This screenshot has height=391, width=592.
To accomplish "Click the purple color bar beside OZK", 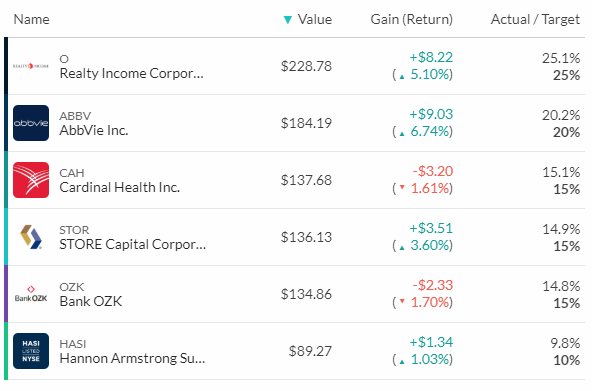I will point(6,294).
